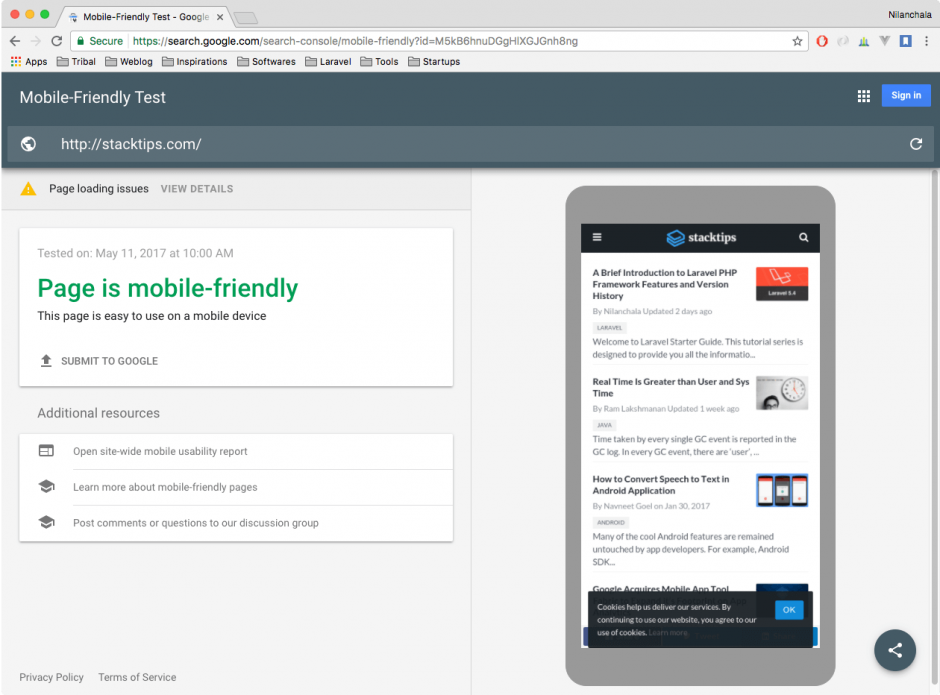The image size is (940, 695).
Task: Click the floating share button
Action: pyautogui.click(x=894, y=650)
